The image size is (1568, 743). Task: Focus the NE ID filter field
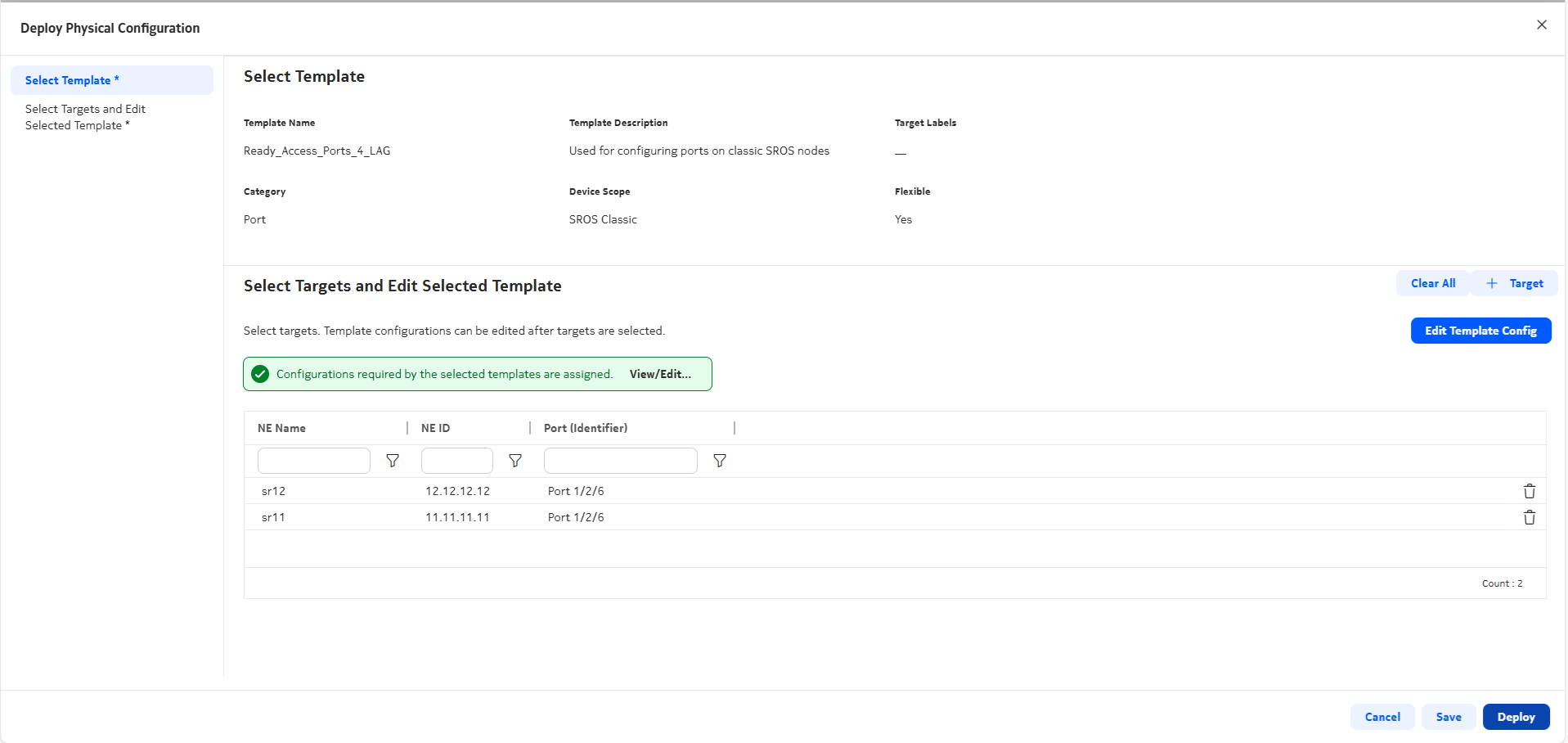pos(456,461)
